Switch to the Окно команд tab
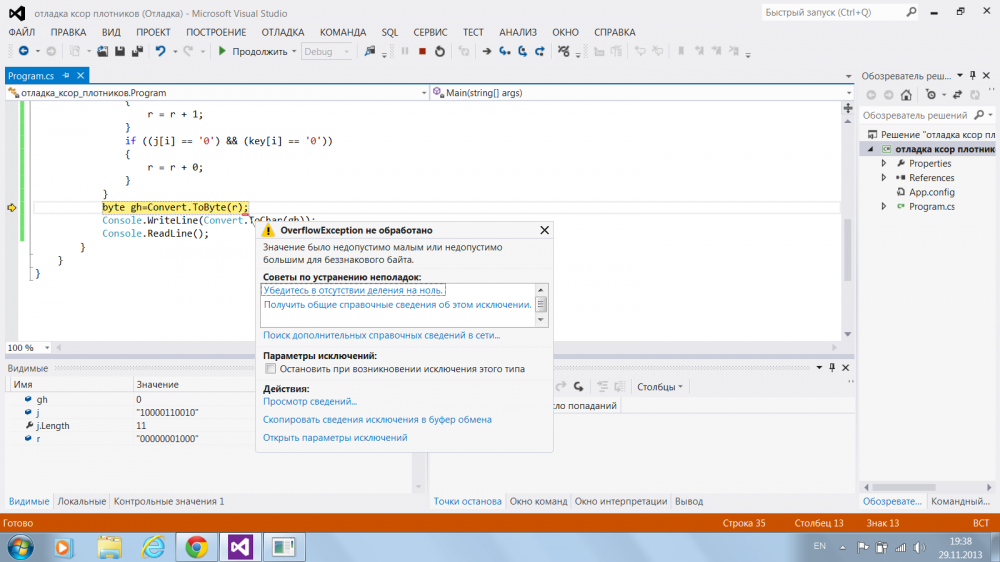The height and width of the screenshot is (562, 1000). [538, 501]
